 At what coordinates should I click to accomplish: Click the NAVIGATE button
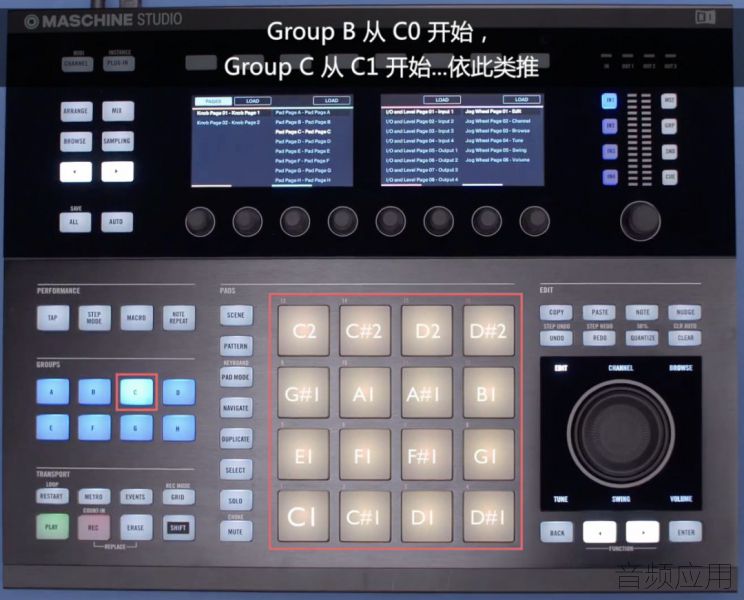236,408
